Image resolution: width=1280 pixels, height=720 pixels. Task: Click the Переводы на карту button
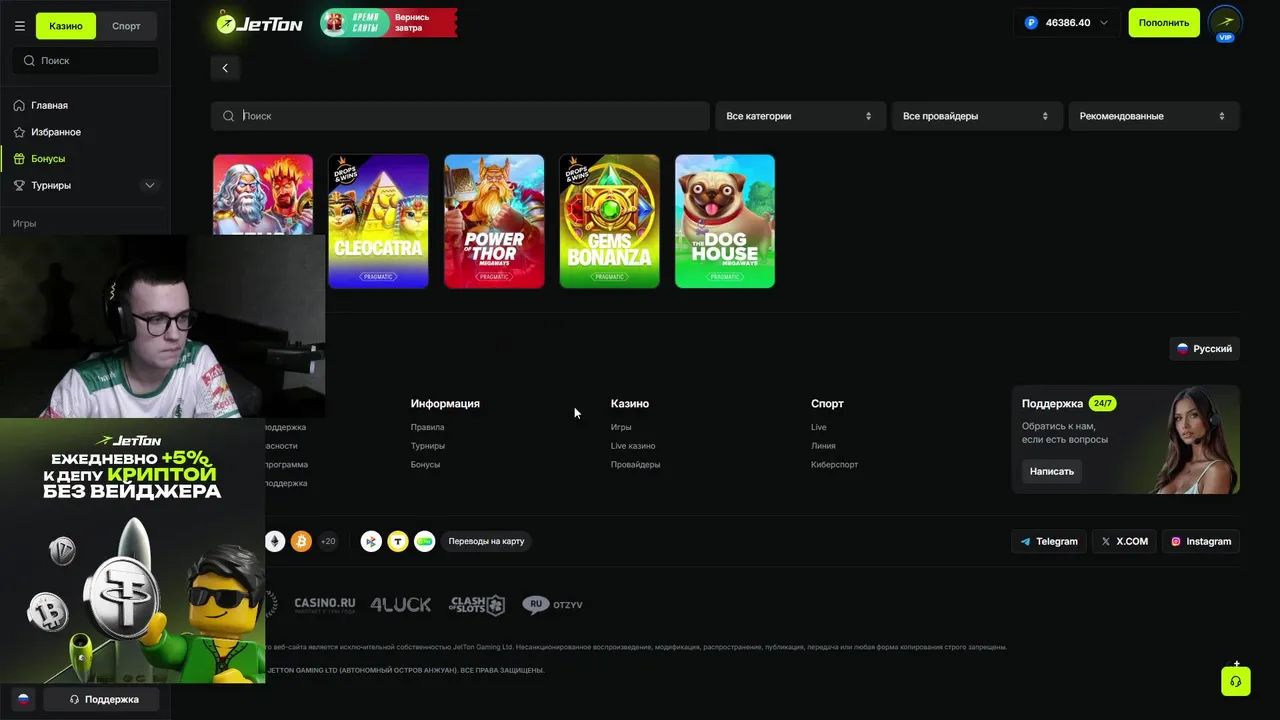pos(486,541)
